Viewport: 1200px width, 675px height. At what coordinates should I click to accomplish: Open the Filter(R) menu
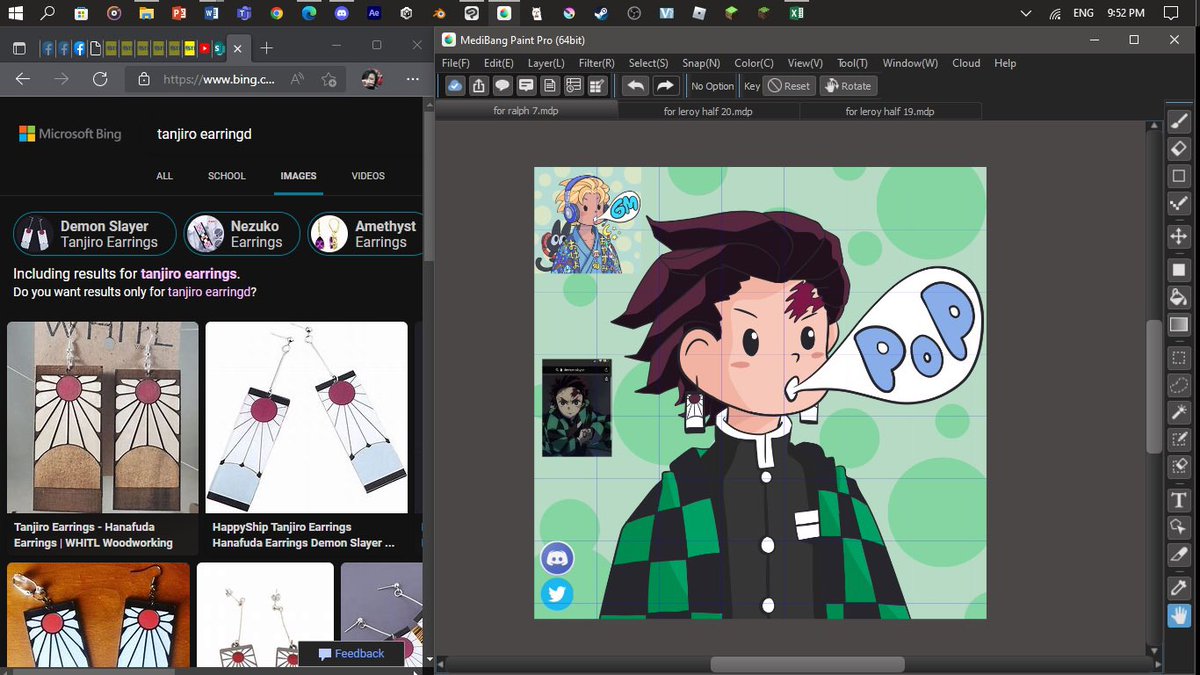tap(597, 63)
